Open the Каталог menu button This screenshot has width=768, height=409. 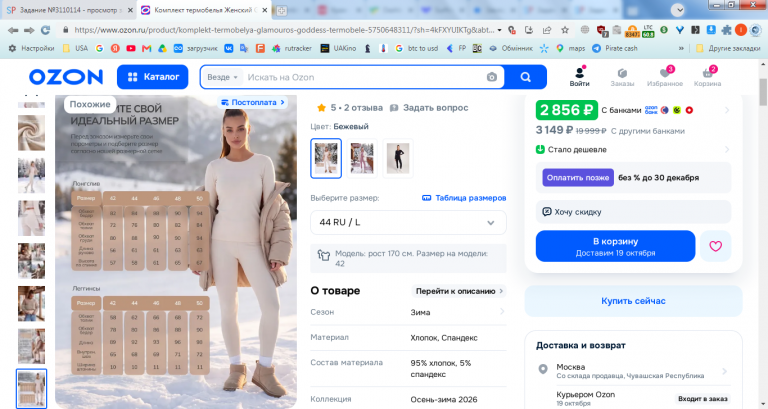tap(152, 77)
